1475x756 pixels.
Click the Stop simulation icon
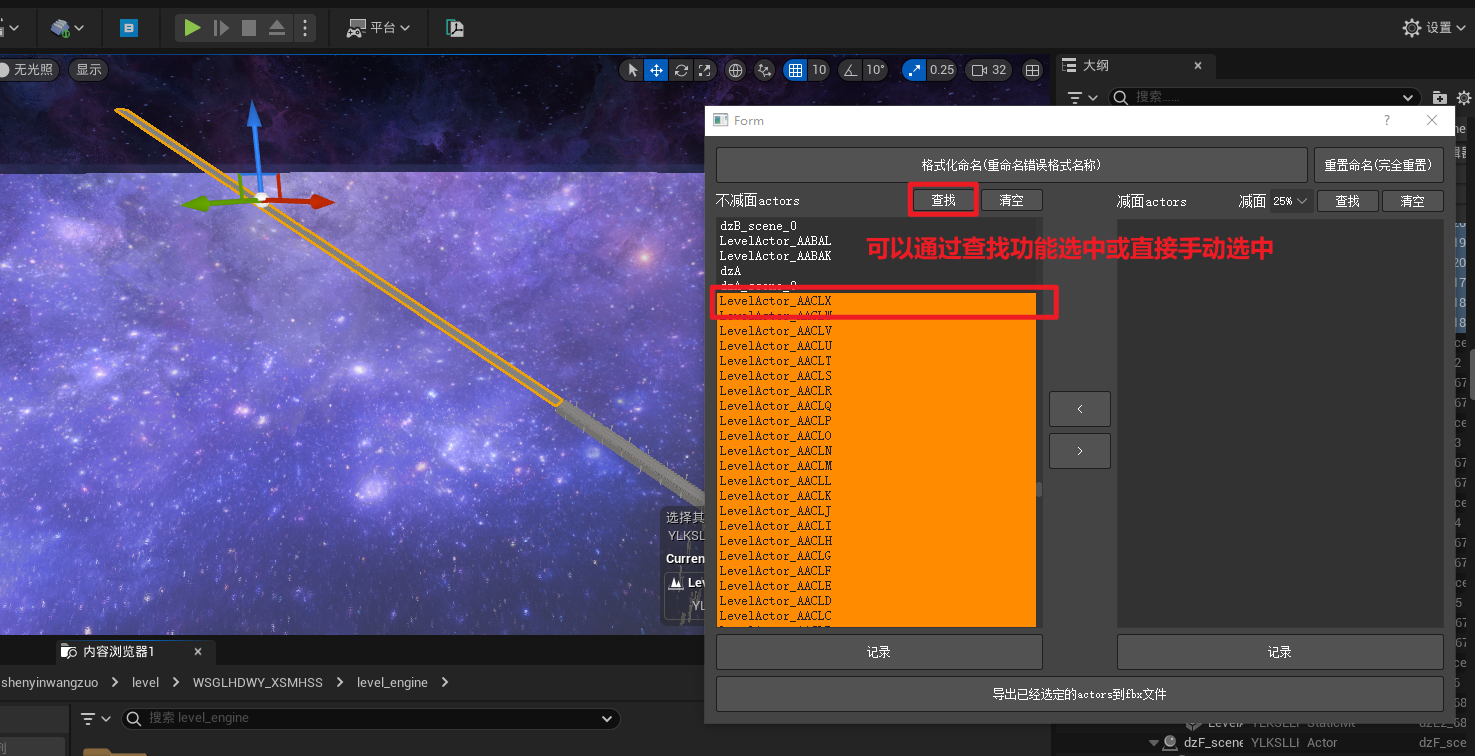[249, 28]
